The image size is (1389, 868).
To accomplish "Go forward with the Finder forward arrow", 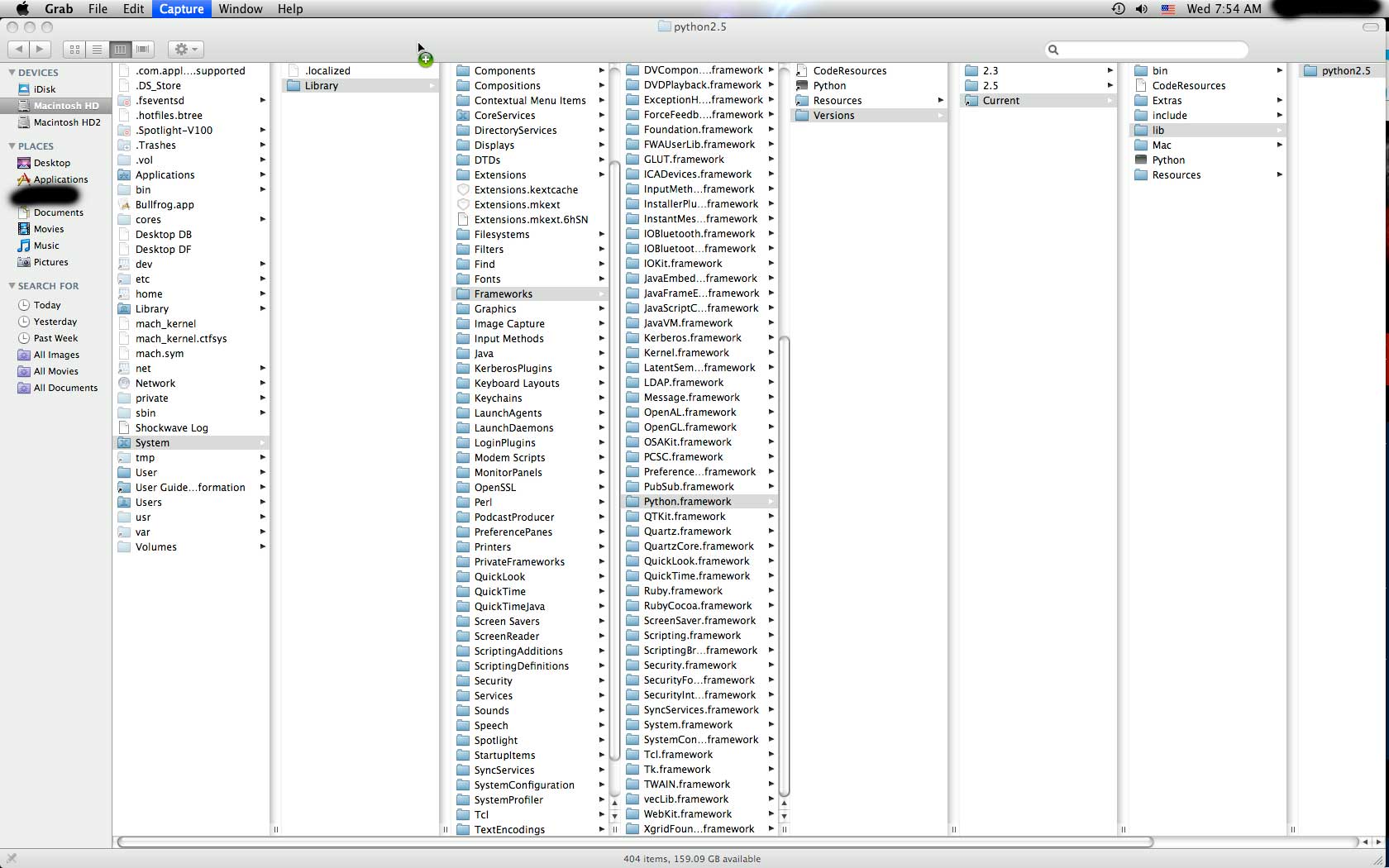I will (x=40, y=50).
